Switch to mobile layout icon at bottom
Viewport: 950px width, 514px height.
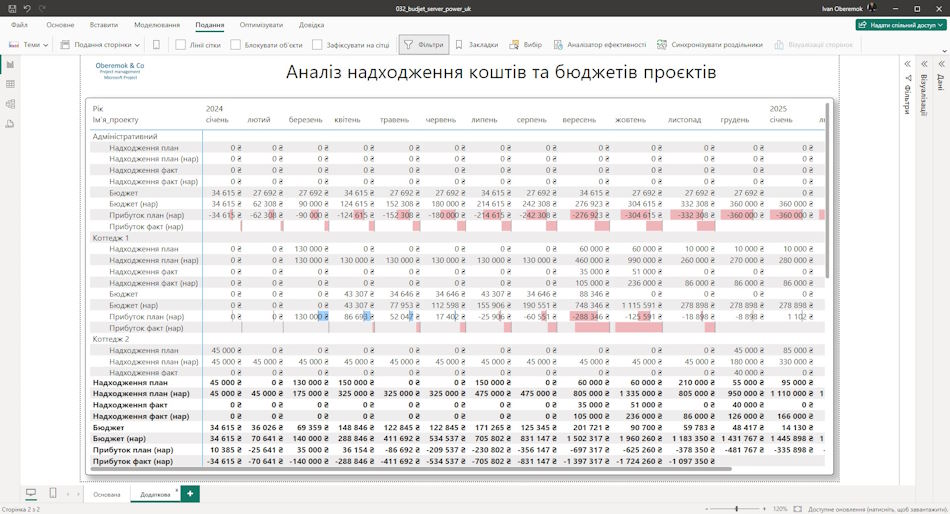tap(53, 493)
